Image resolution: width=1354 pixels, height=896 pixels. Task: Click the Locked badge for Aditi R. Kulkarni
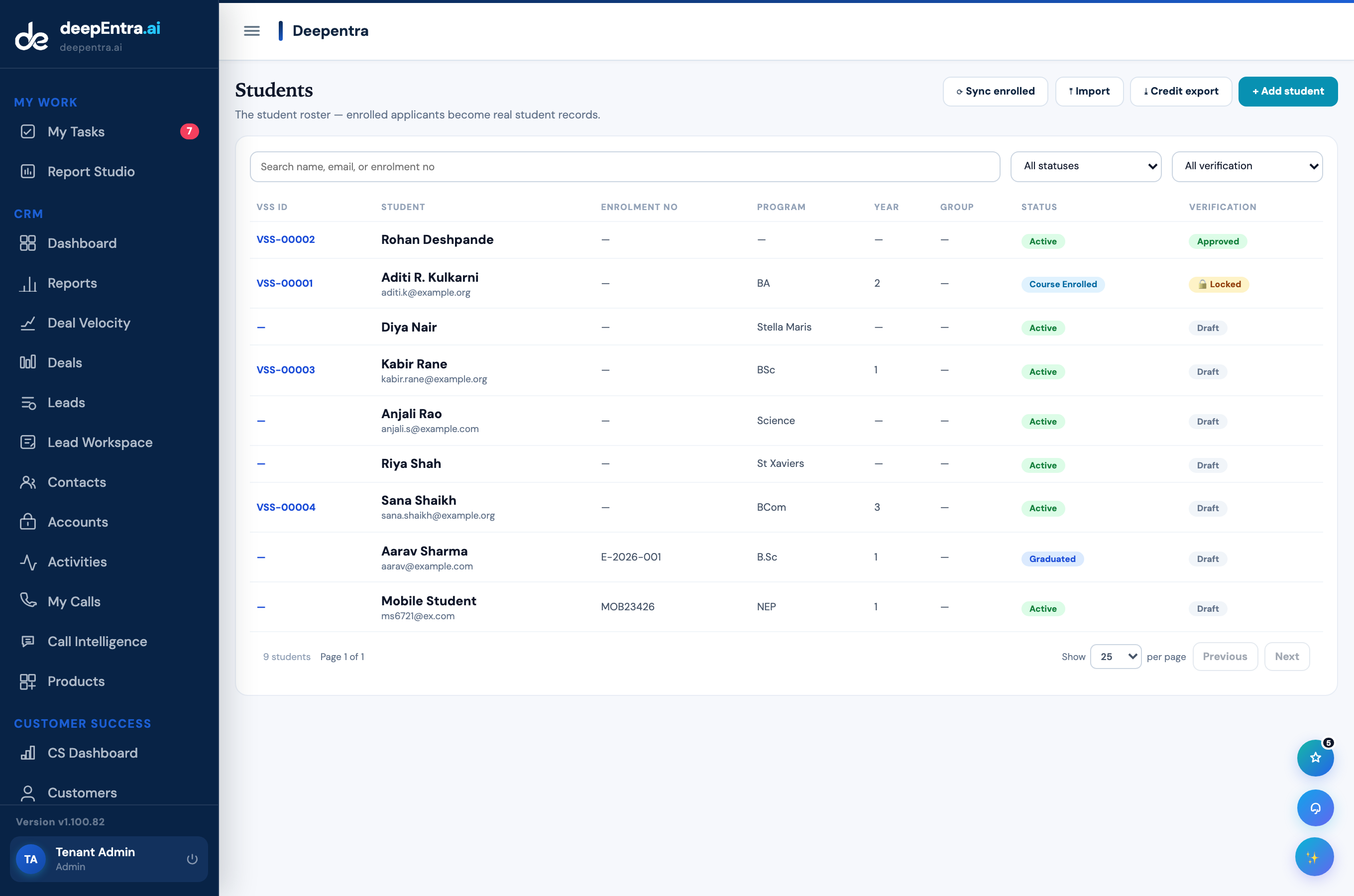tap(1219, 285)
